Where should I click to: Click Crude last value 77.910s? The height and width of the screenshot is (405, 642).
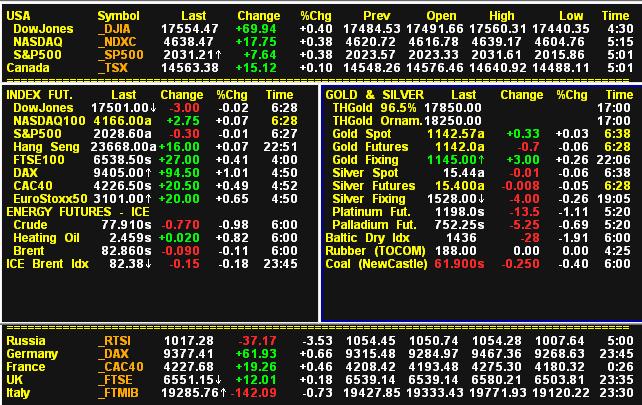pyautogui.click(x=127, y=225)
